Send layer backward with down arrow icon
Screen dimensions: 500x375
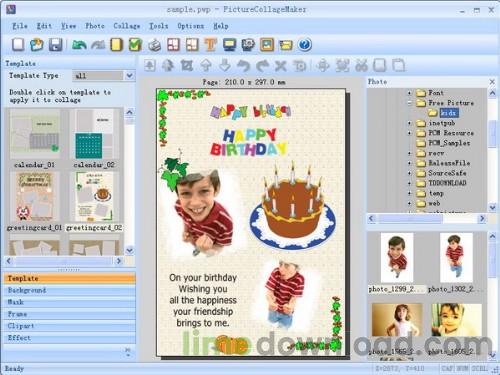[x=225, y=65]
